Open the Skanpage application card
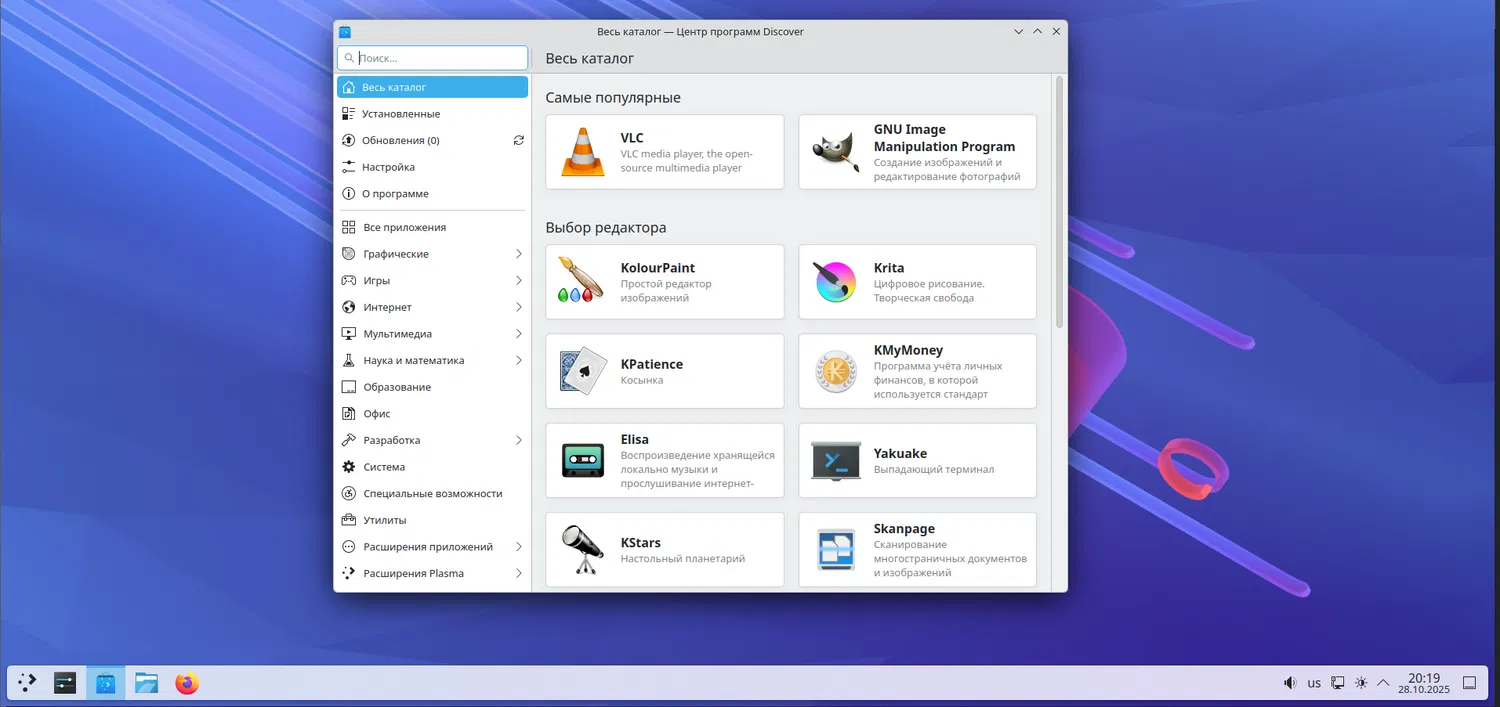Screen dimensions: 1500x707 tap(918, 550)
